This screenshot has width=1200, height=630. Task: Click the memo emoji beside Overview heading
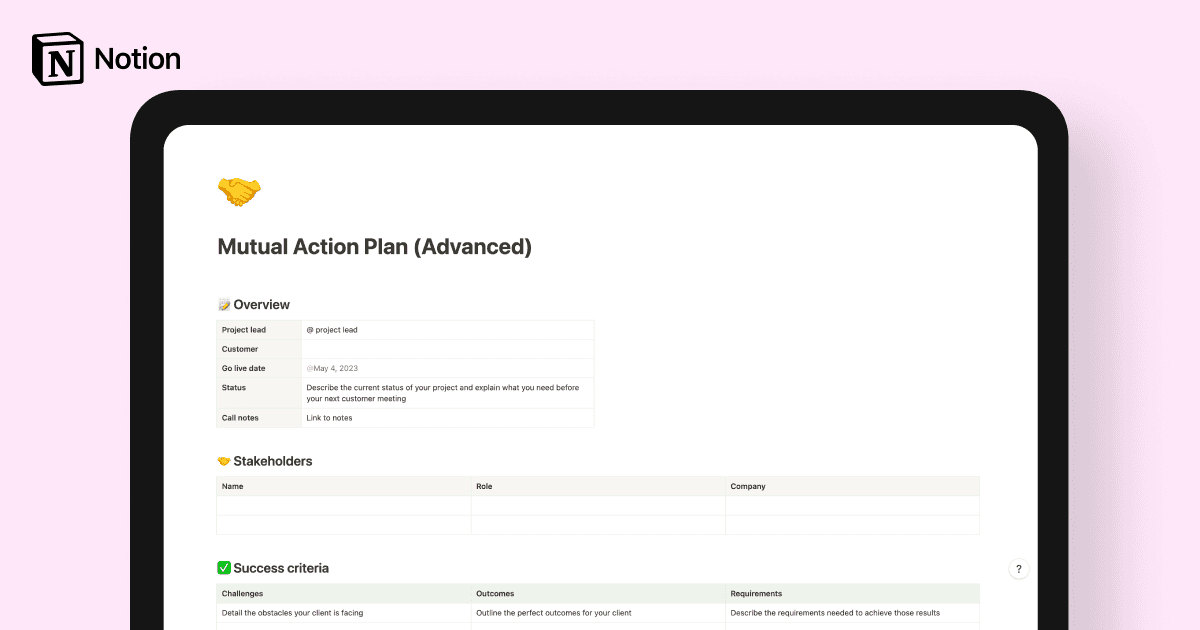tap(224, 304)
